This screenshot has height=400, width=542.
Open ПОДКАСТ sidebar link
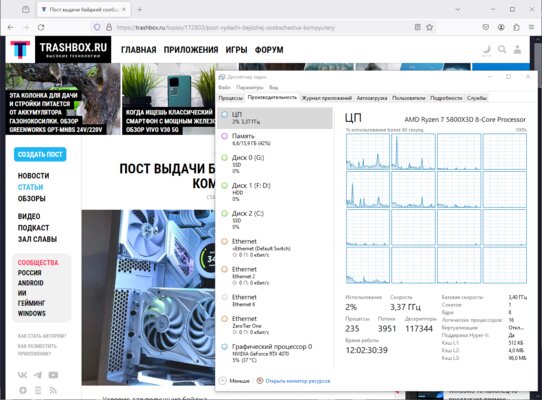point(33,228)
